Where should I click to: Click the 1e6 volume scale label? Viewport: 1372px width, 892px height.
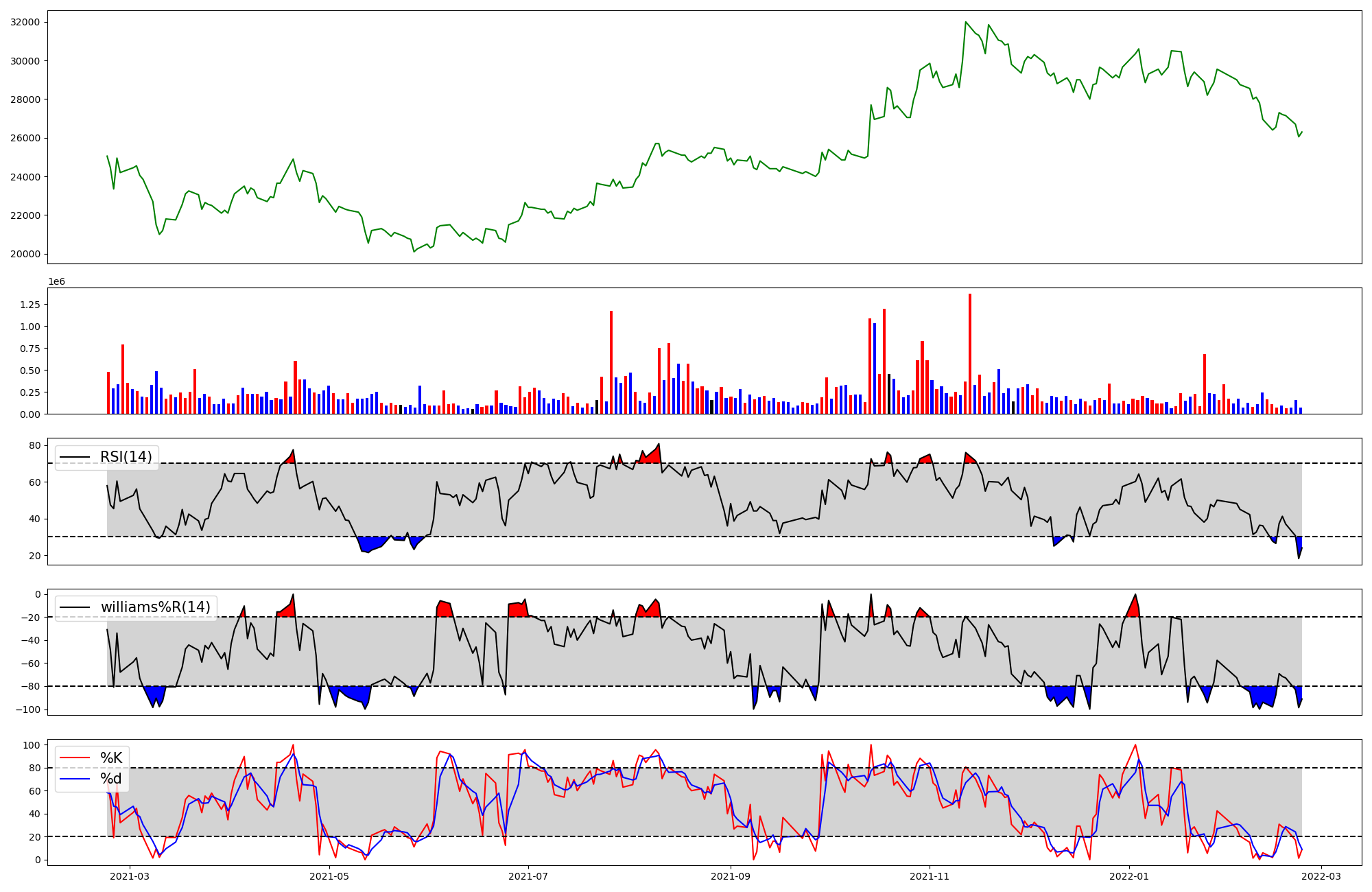point(56,282)
